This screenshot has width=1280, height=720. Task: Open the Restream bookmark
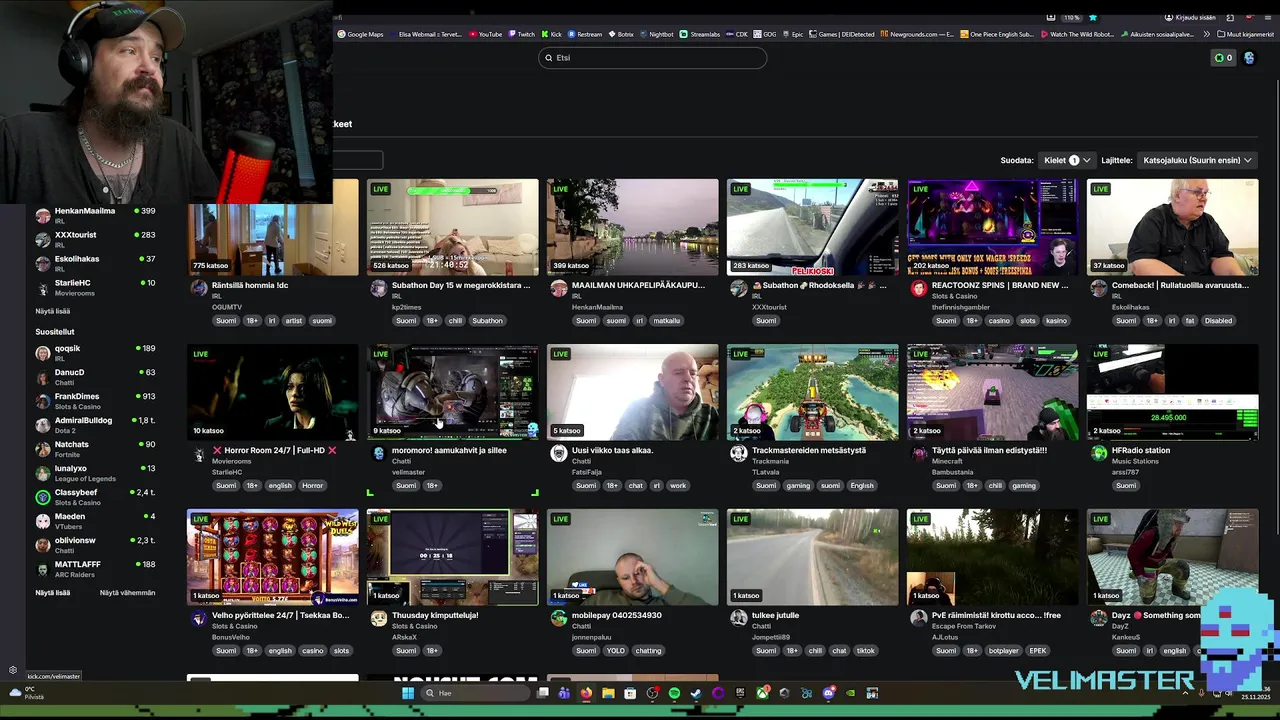585,34
